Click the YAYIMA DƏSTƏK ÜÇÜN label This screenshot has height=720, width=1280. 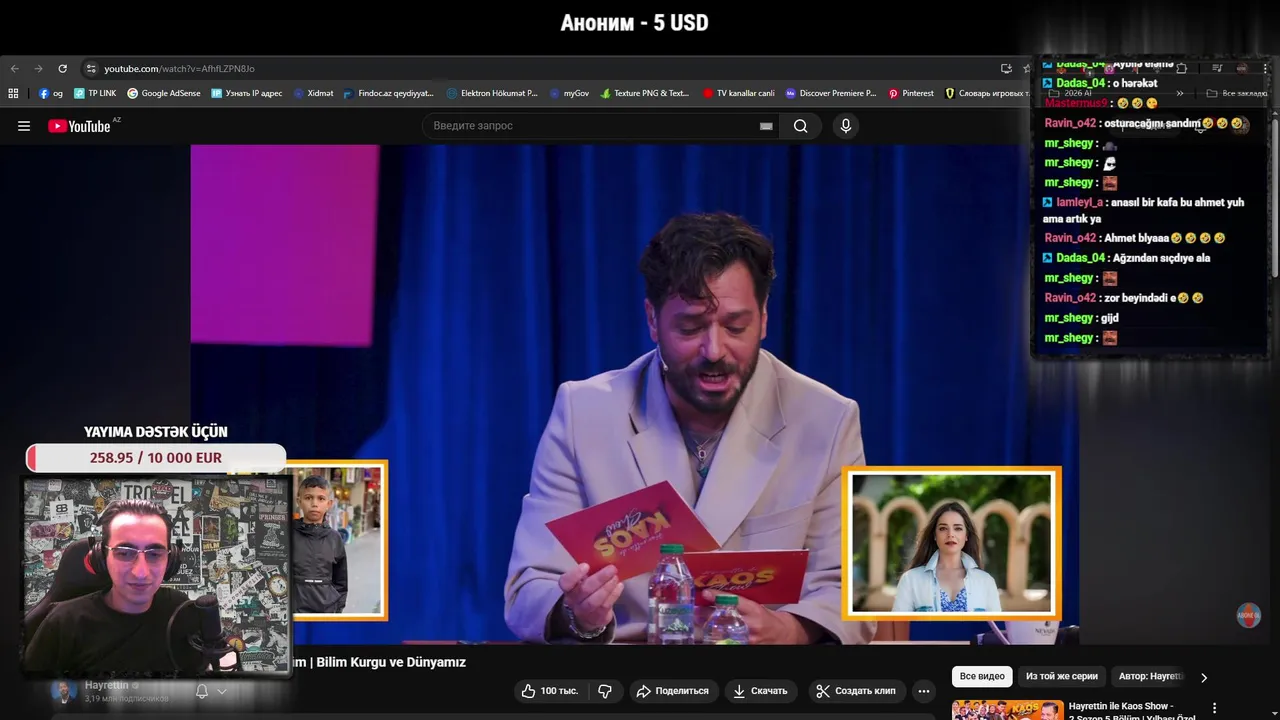(156, 432)
